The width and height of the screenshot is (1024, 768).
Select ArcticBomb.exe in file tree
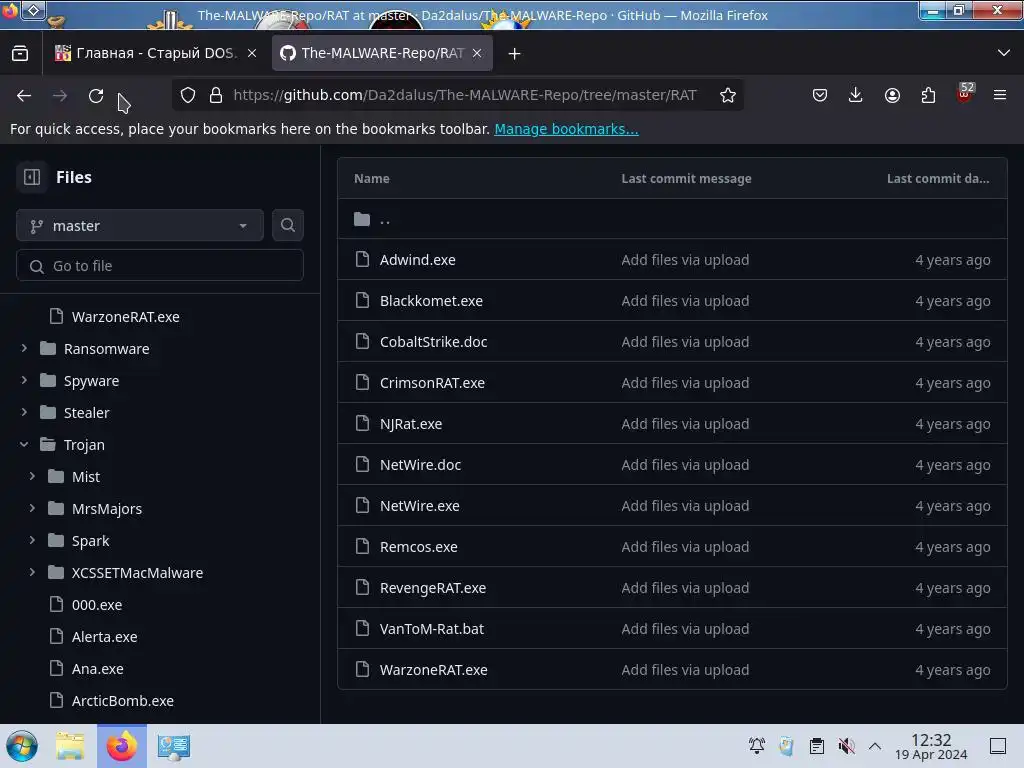point(123,701)
